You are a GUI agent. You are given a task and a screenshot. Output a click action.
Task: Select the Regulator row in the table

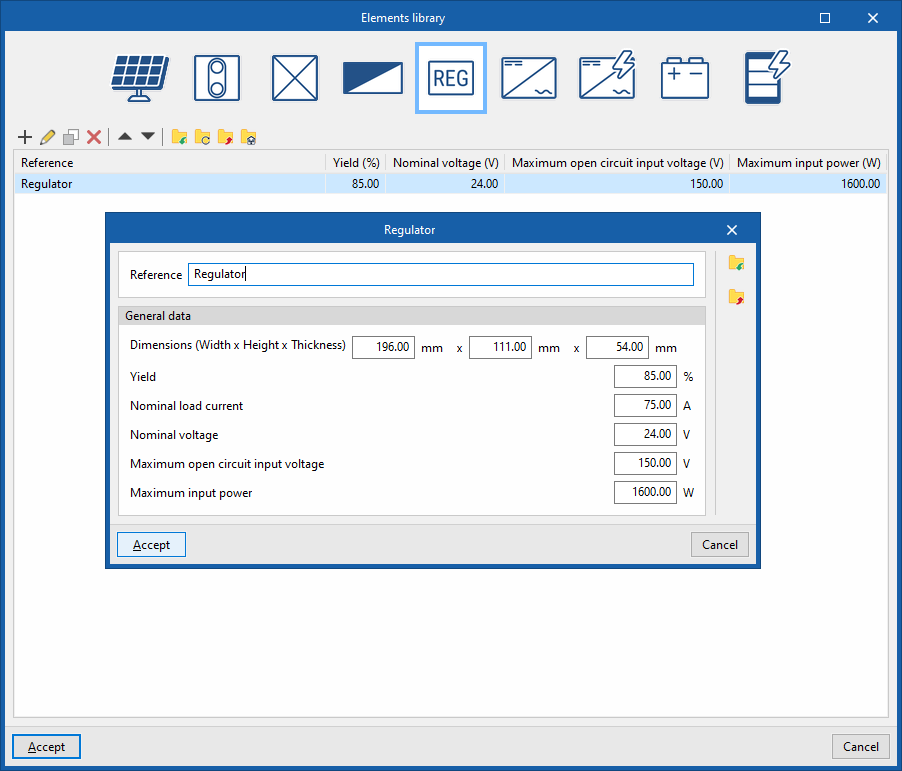[x=450, y=184]
